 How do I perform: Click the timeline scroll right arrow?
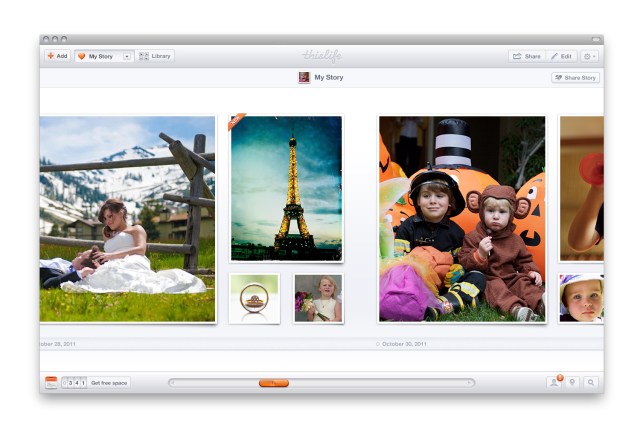470,383
